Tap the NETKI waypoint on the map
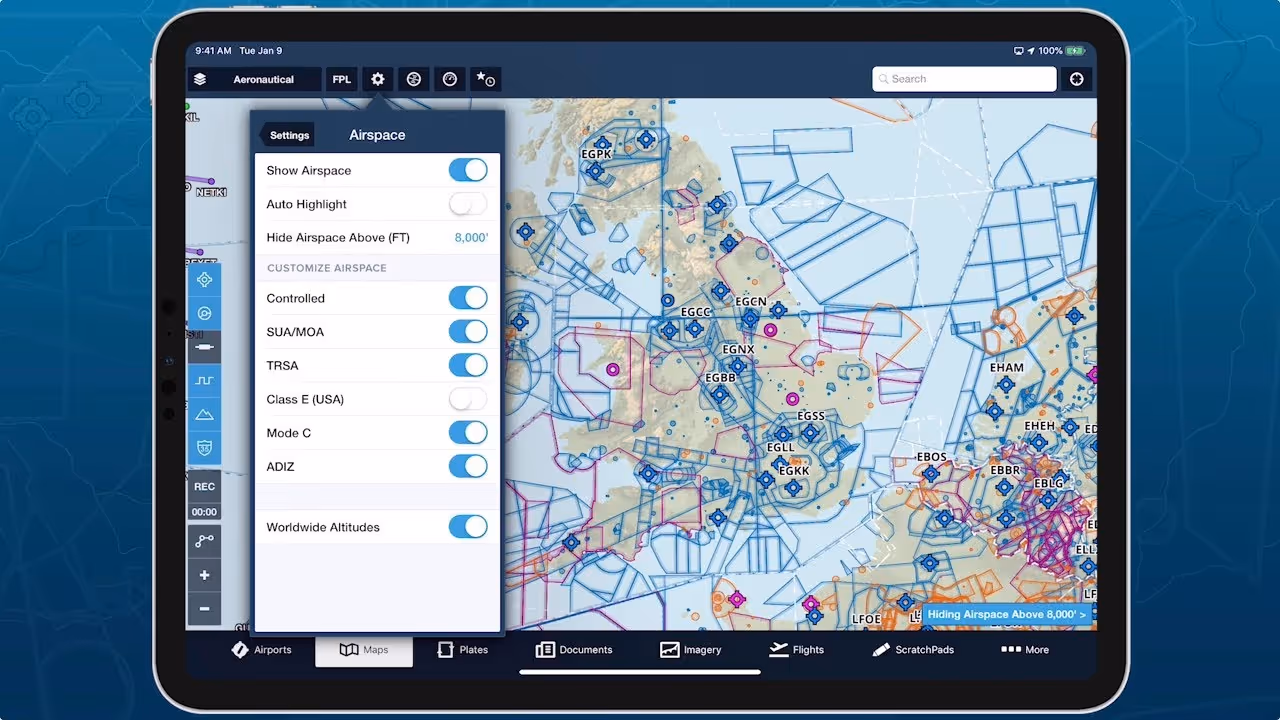The image size is (1280, 720). click(x=210, y=190)
